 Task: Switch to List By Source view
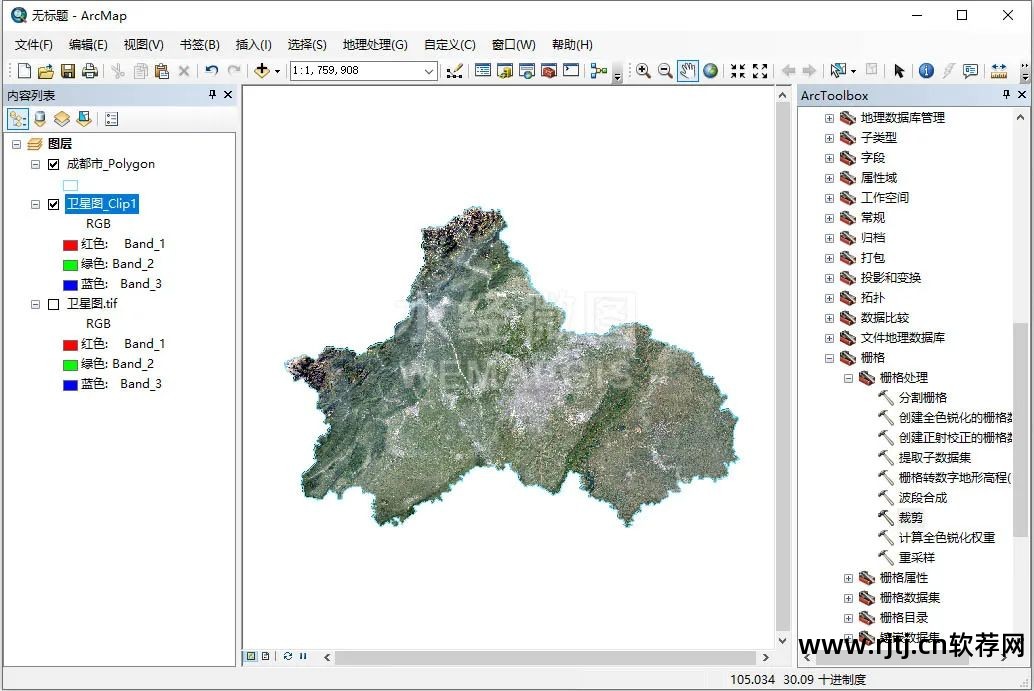click(40, 119)
